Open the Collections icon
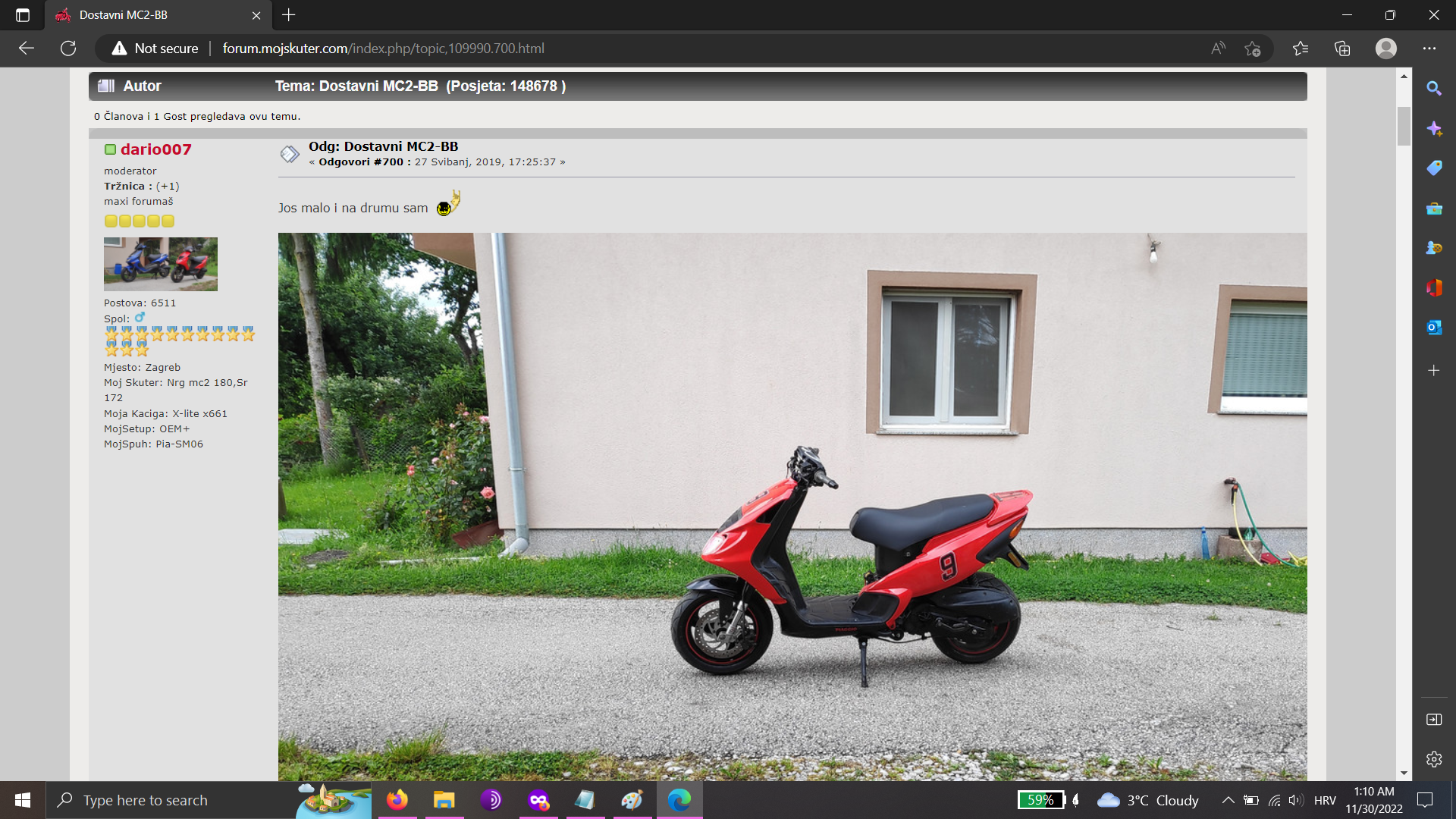 tap(1343, 49)
